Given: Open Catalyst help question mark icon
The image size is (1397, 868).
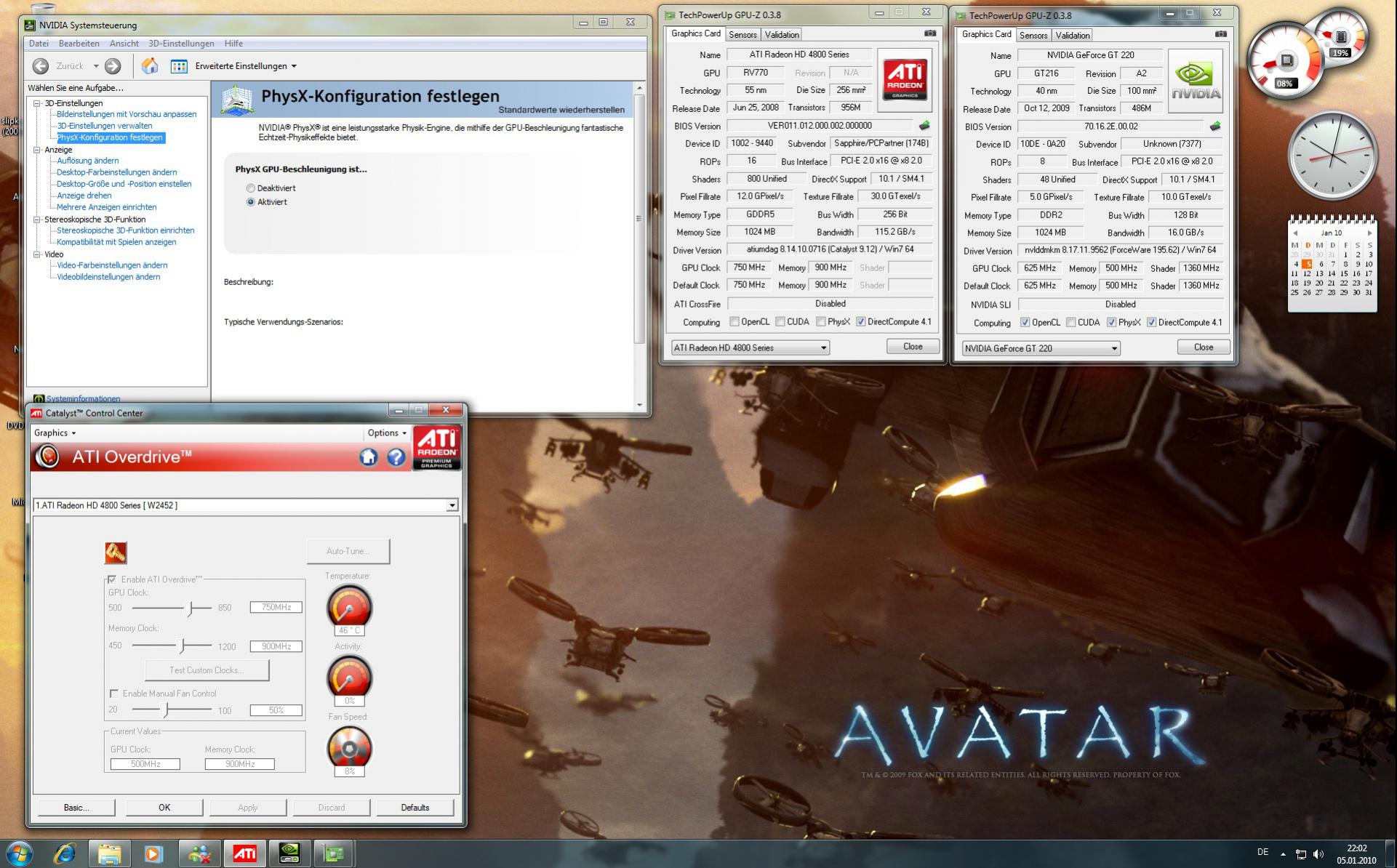Looking at the screenshot, I should click(396, 457).
